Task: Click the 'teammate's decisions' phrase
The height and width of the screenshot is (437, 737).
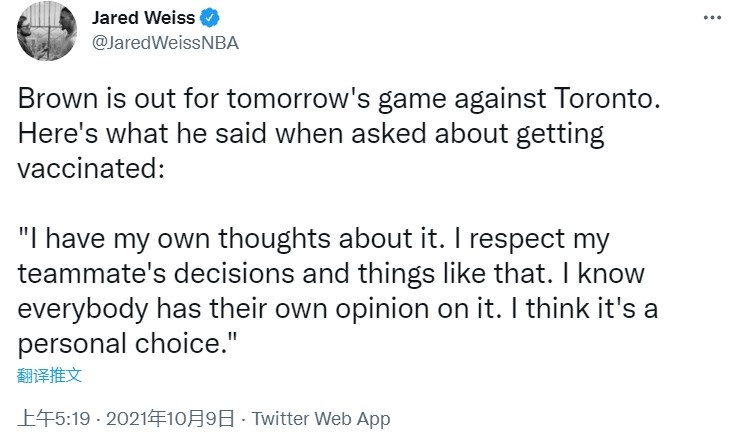Action: pyautogui.click(x=156, y=273)
